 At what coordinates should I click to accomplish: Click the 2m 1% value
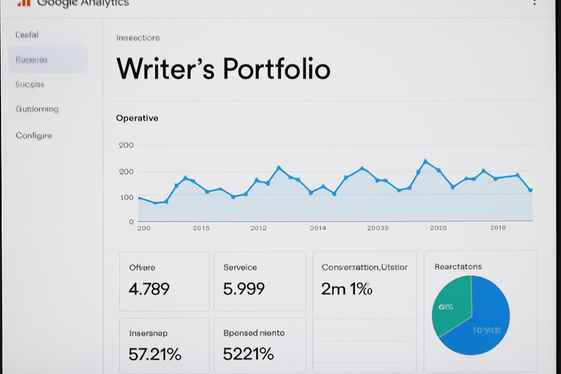(x=347, y=289)
